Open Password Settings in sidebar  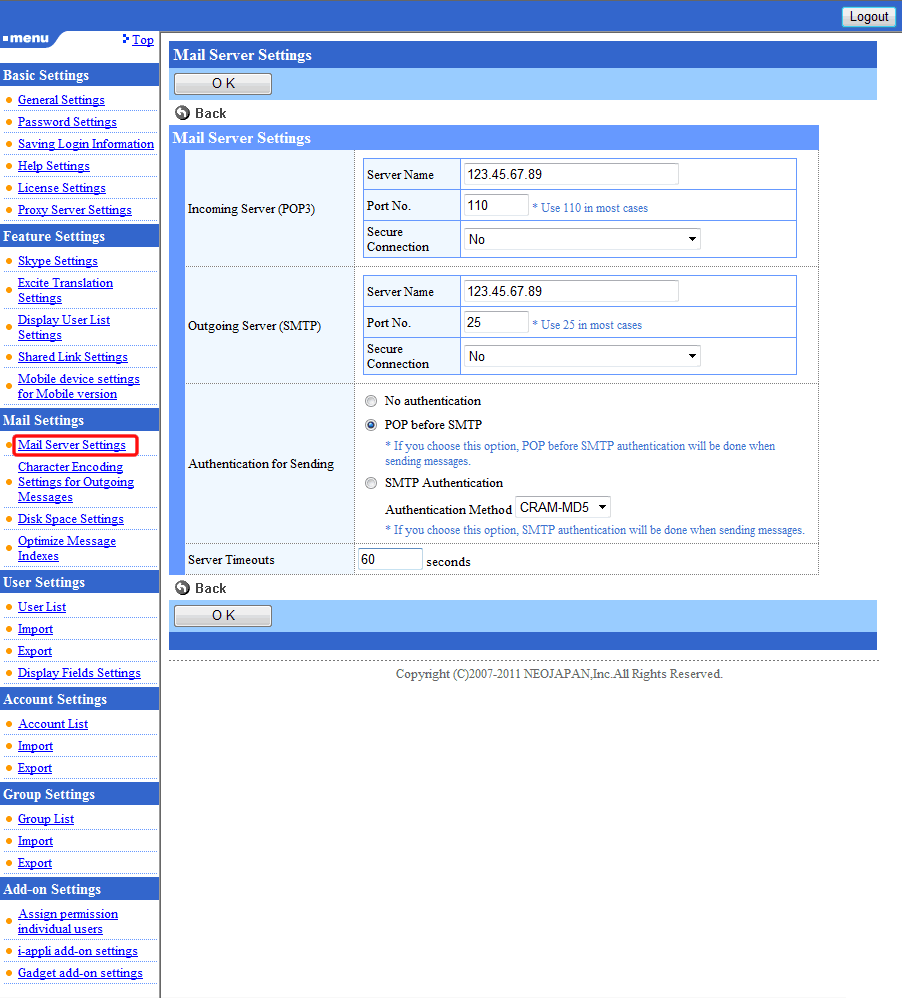click(67, 122)
